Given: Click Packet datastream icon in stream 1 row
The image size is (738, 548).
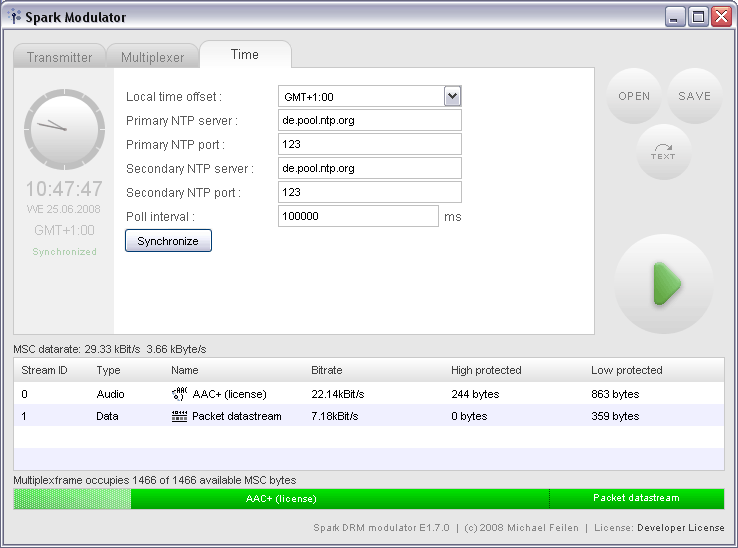Looking at the screenshot, I should [x=179, y=416].
